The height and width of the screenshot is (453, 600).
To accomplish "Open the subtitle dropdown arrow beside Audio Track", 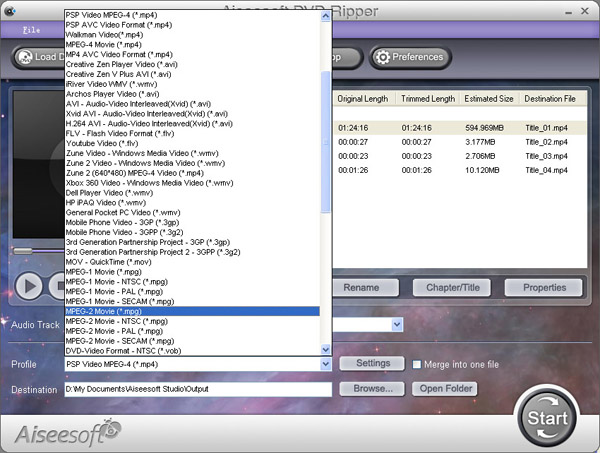I will point(397,325).
